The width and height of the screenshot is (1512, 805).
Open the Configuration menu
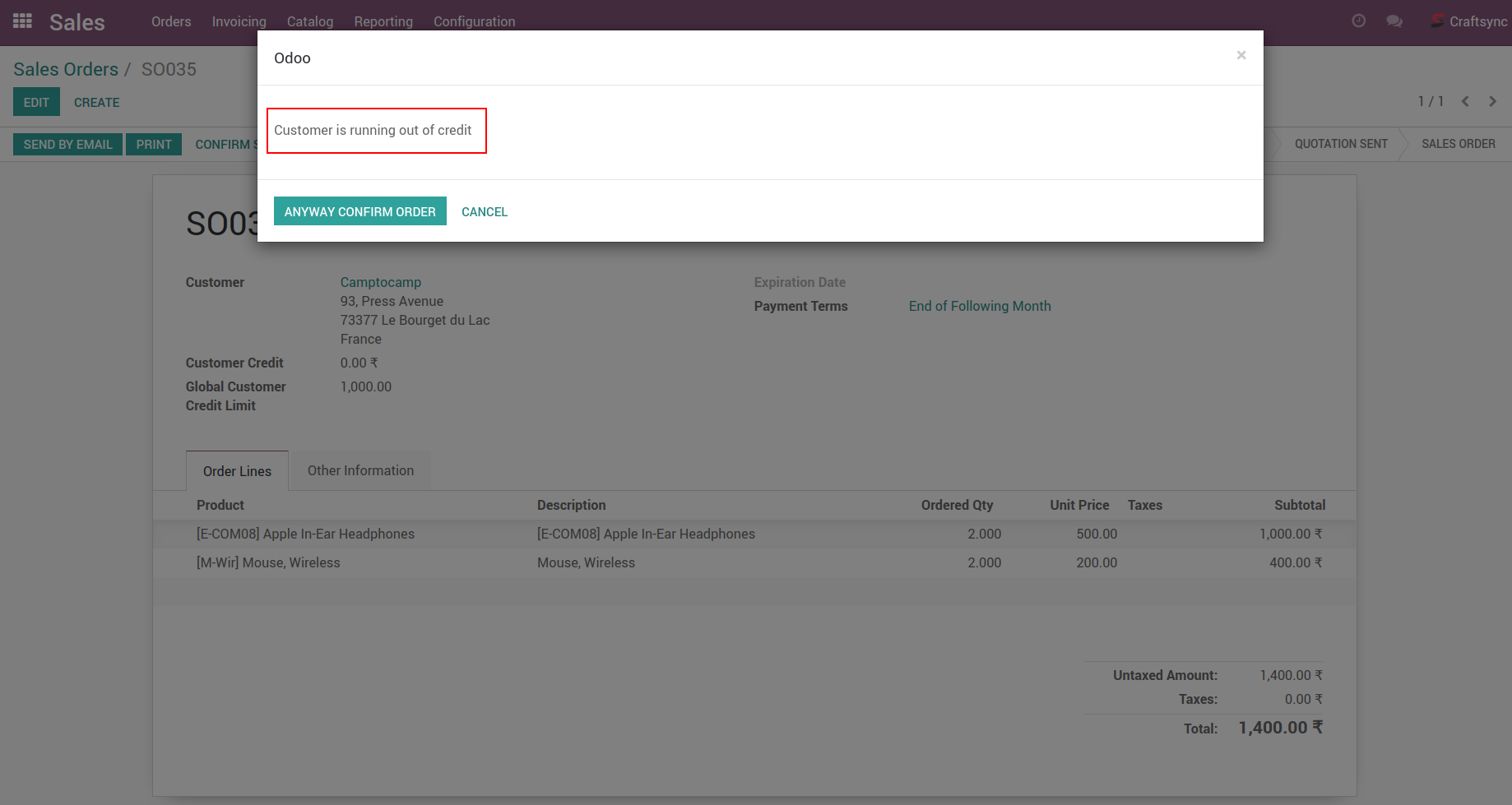click(474, 21)
